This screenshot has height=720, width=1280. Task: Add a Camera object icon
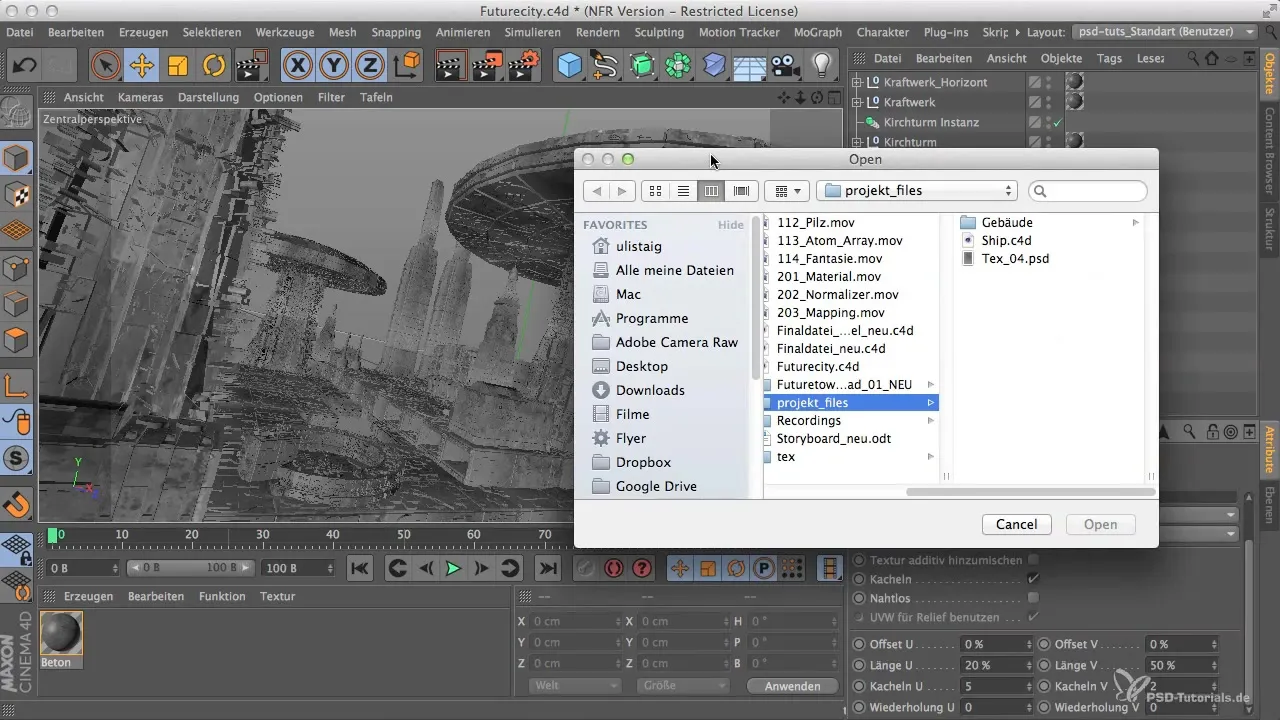tap(786, 66)
